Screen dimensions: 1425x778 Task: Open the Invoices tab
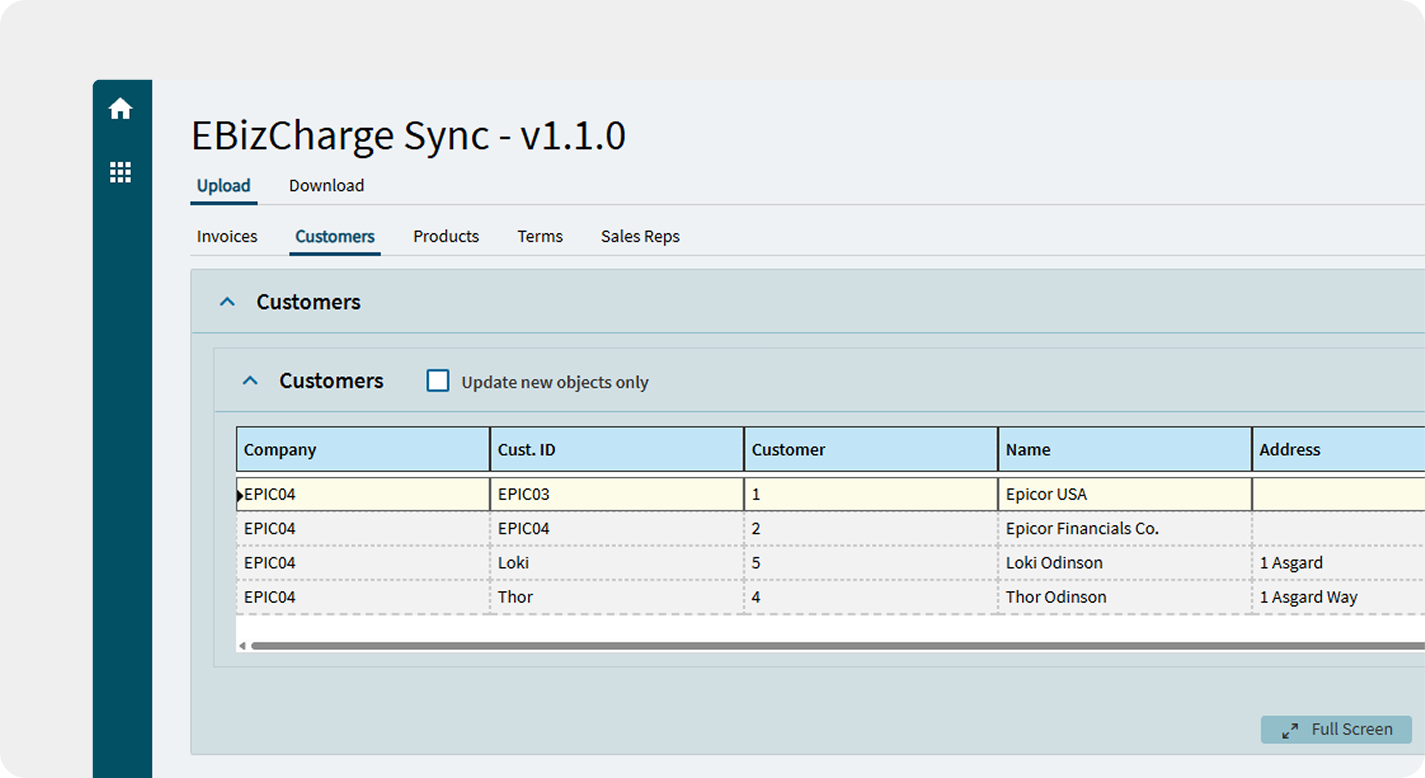click(227, 237)
